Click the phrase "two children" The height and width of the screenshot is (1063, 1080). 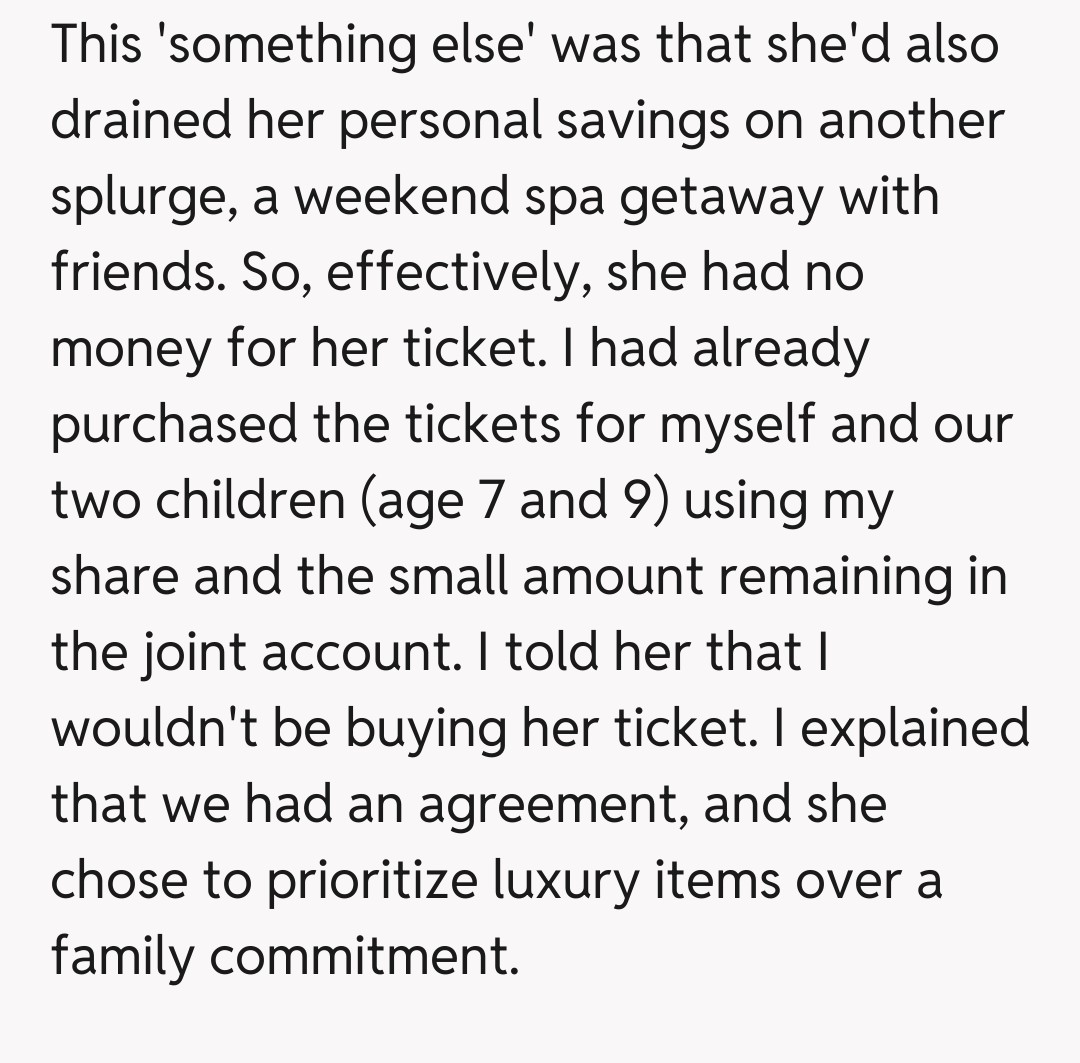(198, 500)
